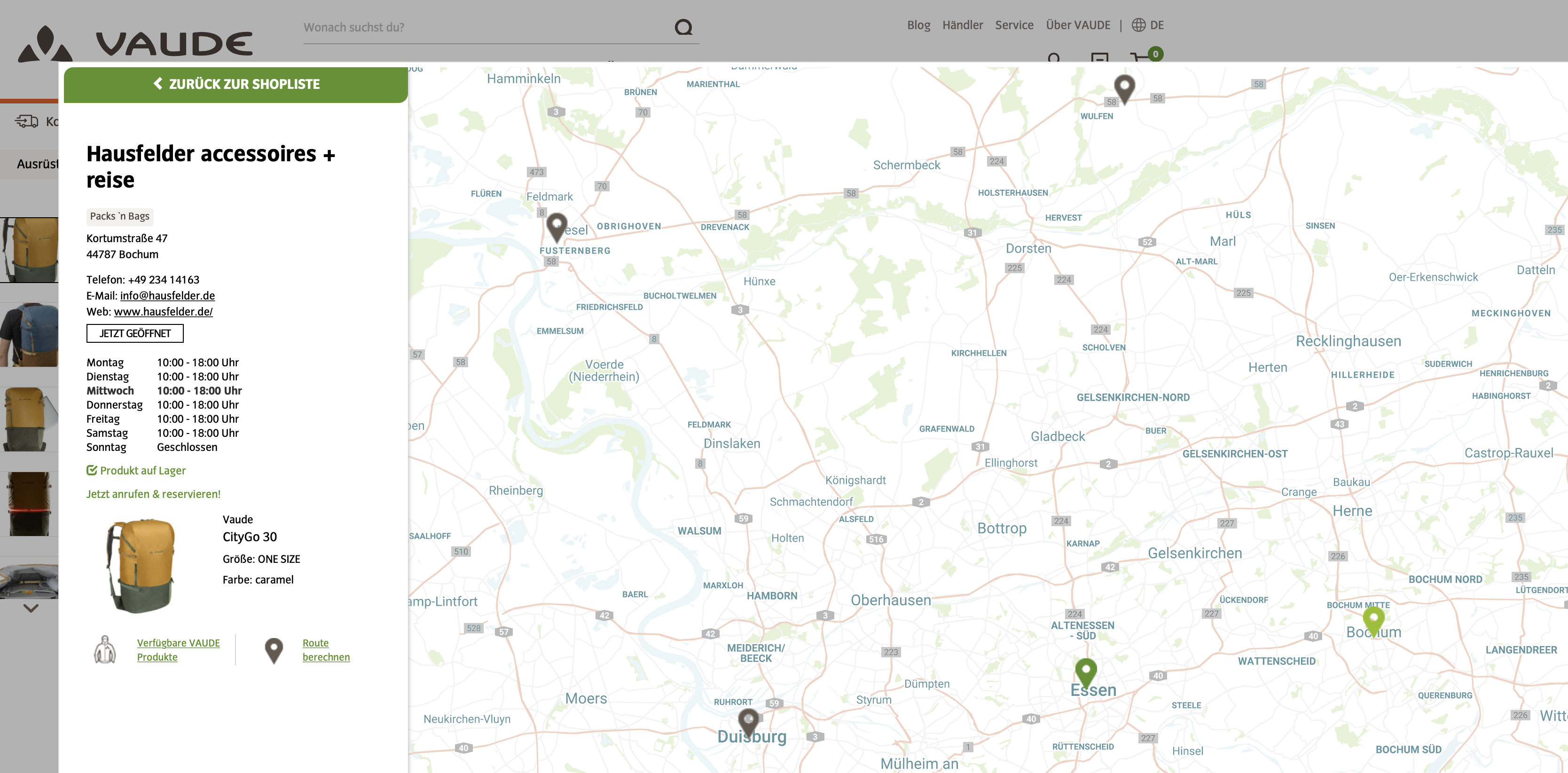Click the search magnifier icon
The width and height of the screenshot is (1568, 773).
(683, 27)
